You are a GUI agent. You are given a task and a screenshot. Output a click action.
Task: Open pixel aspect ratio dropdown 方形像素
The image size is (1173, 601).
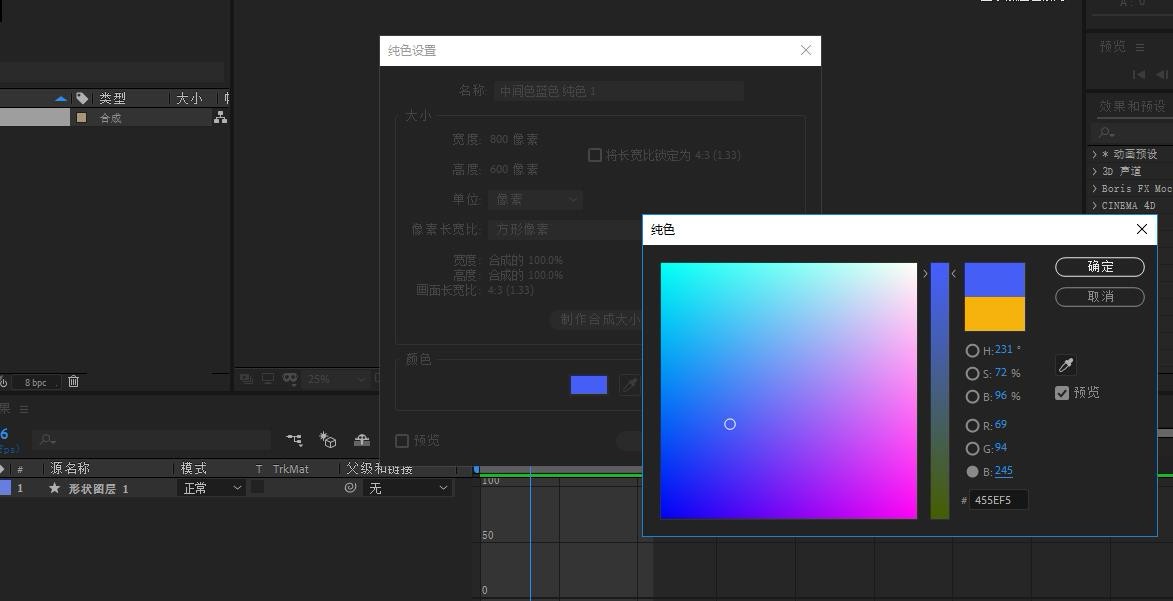click(x=565, y=229)
